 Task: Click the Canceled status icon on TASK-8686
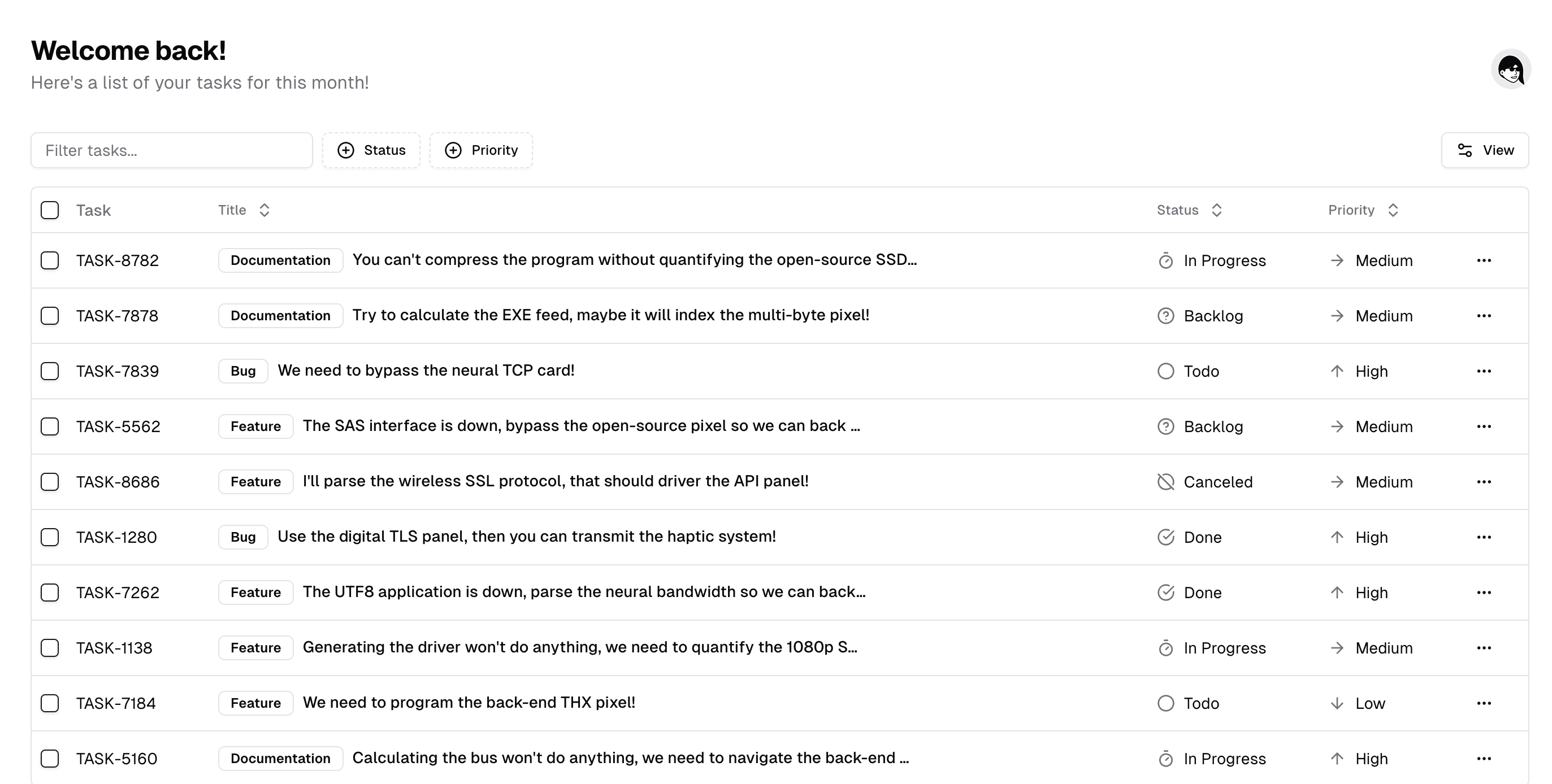click(1165, 482)
